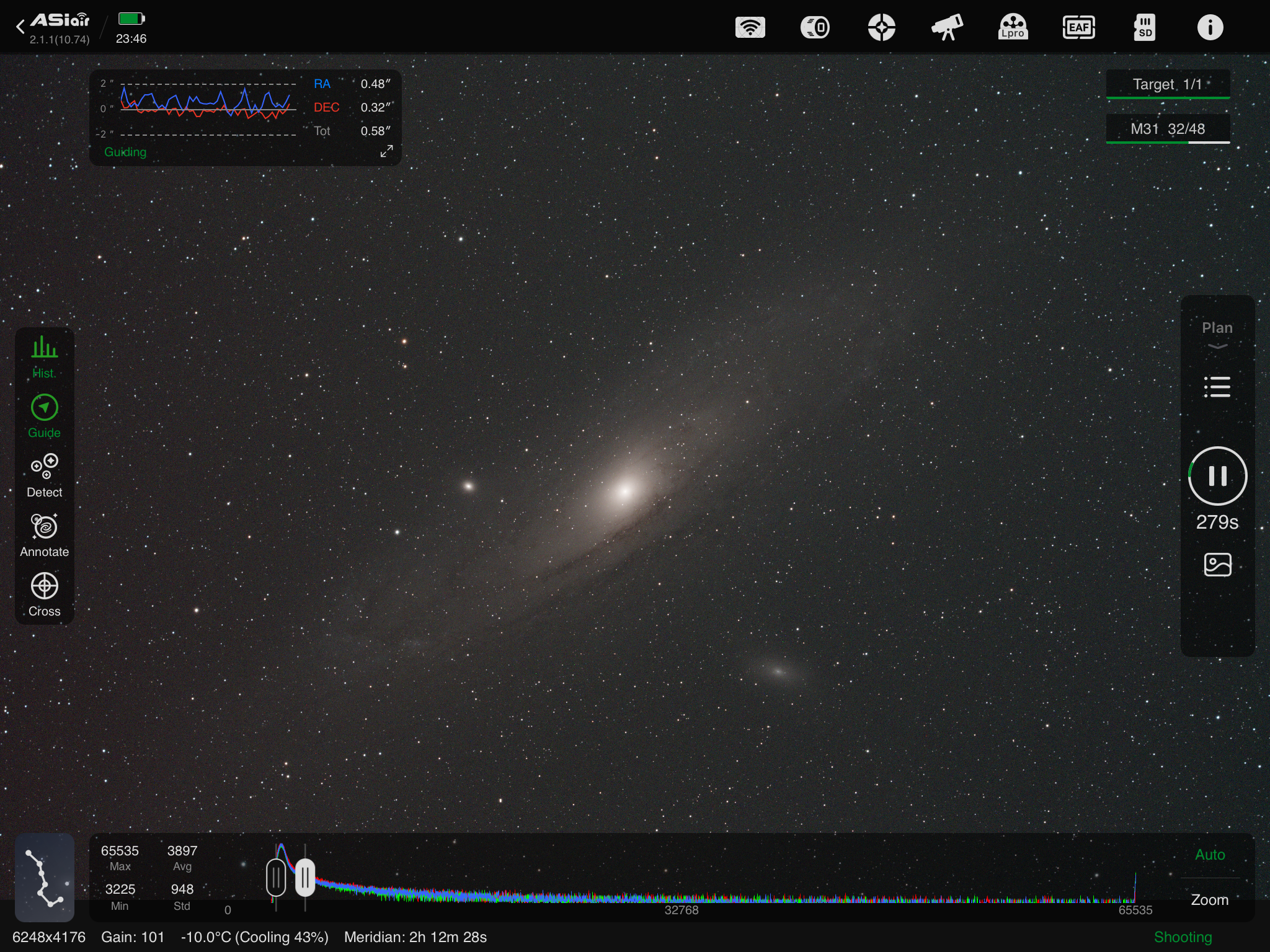Click the Zoom histogram button

coord(1209,899)
